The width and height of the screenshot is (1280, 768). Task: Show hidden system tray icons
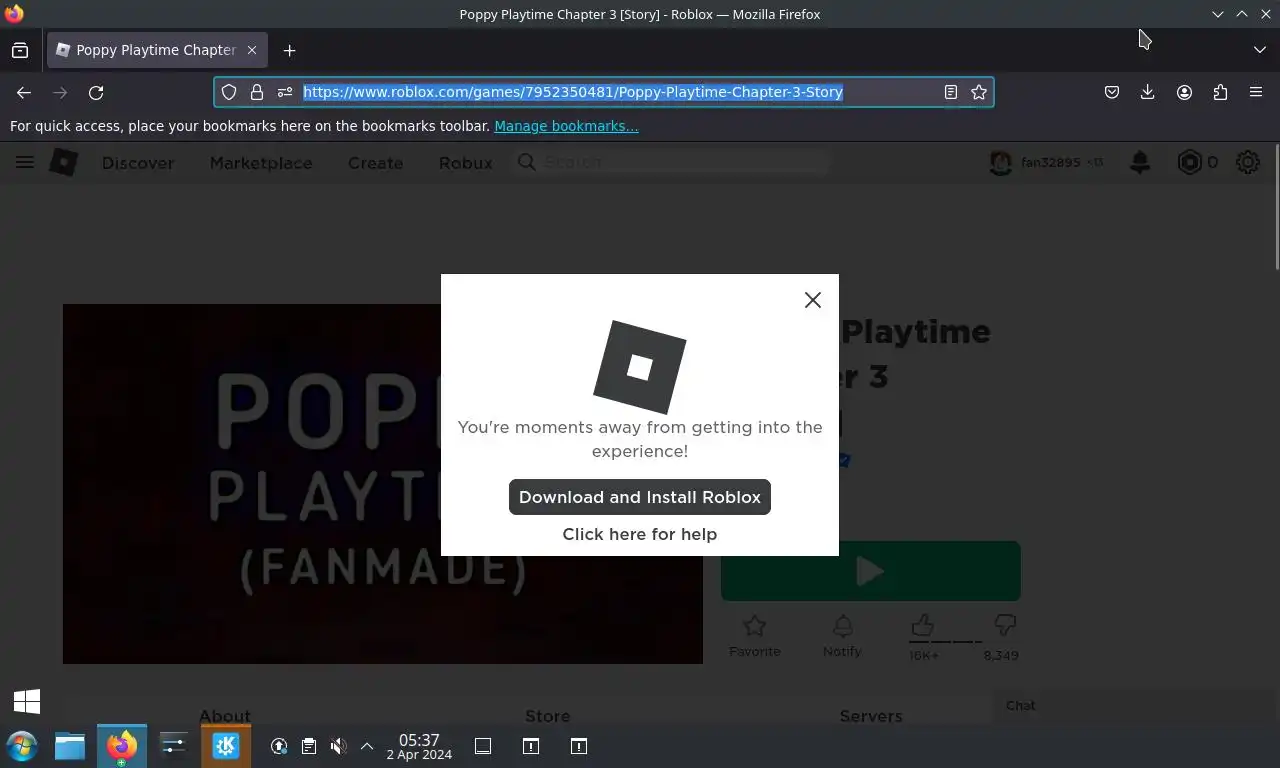tap(367, 746)
